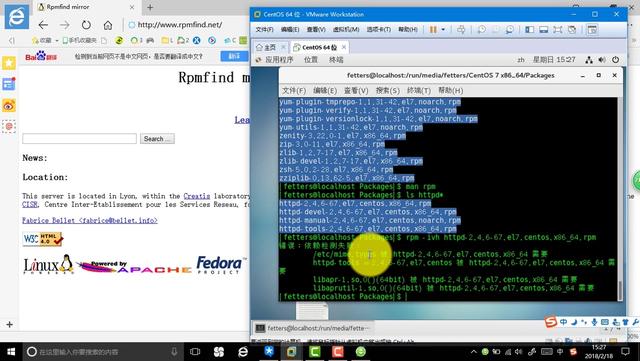Screen dimensions: 640x361
Task: Open CentOS power menu icon
Action: tap(615, 60)
